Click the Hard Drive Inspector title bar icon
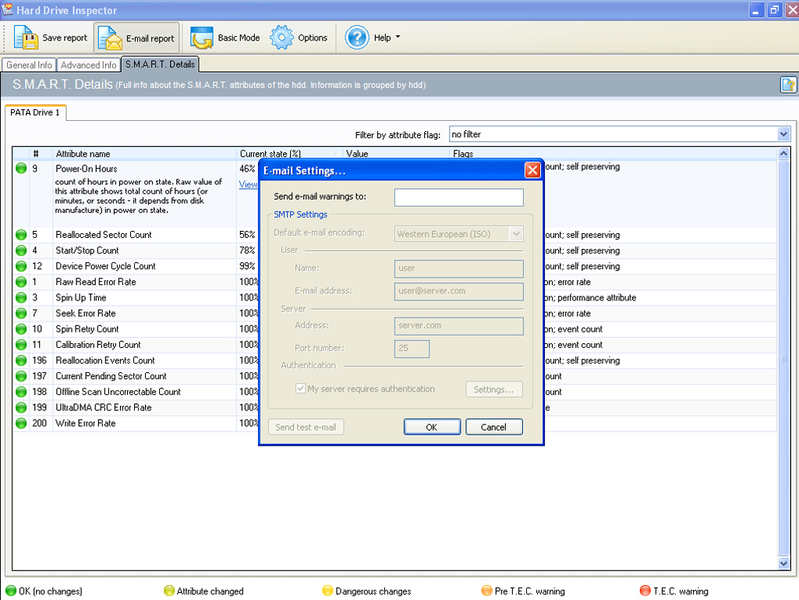Viewport: 799px width, 600px height. coord(8,10)
